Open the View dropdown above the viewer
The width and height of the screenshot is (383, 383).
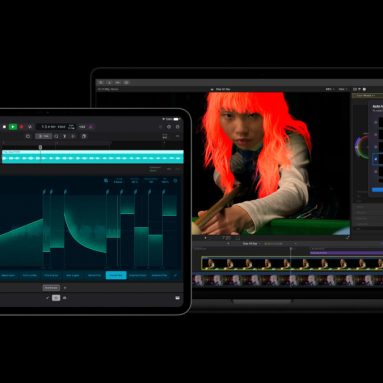click(x=343, y=89)
